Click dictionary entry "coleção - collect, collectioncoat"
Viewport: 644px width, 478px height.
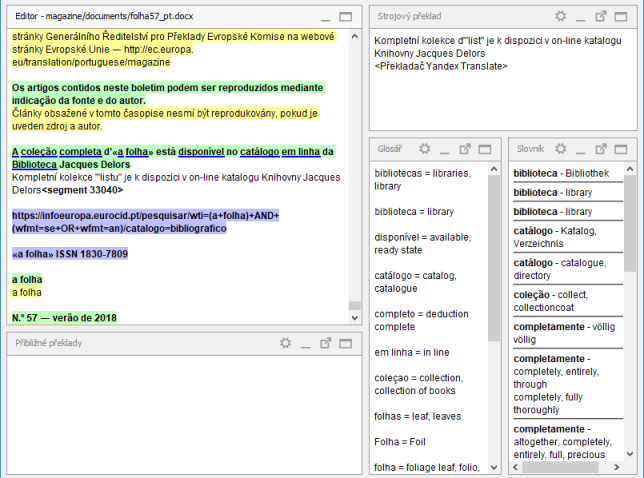(x=550, y=301)
